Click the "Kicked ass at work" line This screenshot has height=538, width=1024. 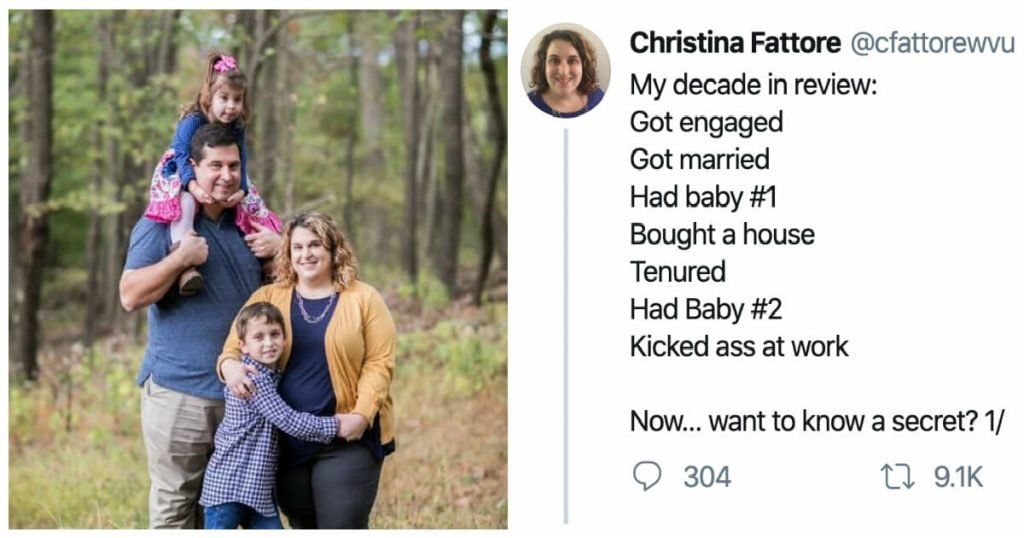click(x=739, y=346)
